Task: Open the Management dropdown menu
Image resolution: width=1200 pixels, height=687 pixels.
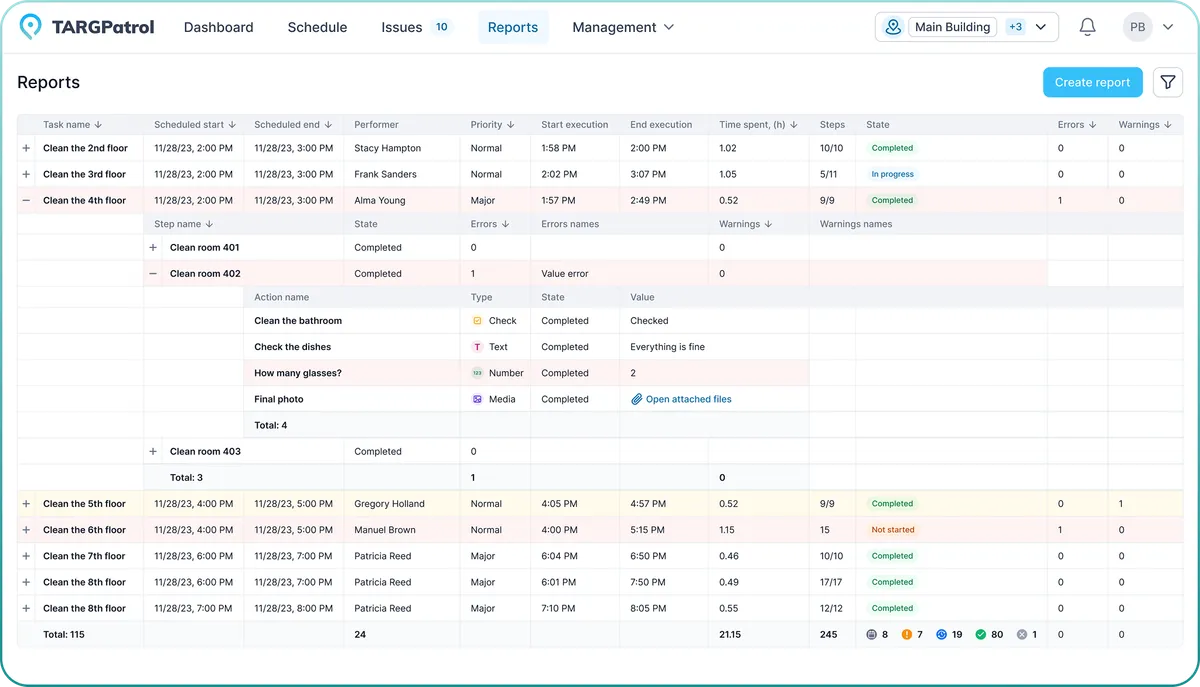Action: [623, 27]
